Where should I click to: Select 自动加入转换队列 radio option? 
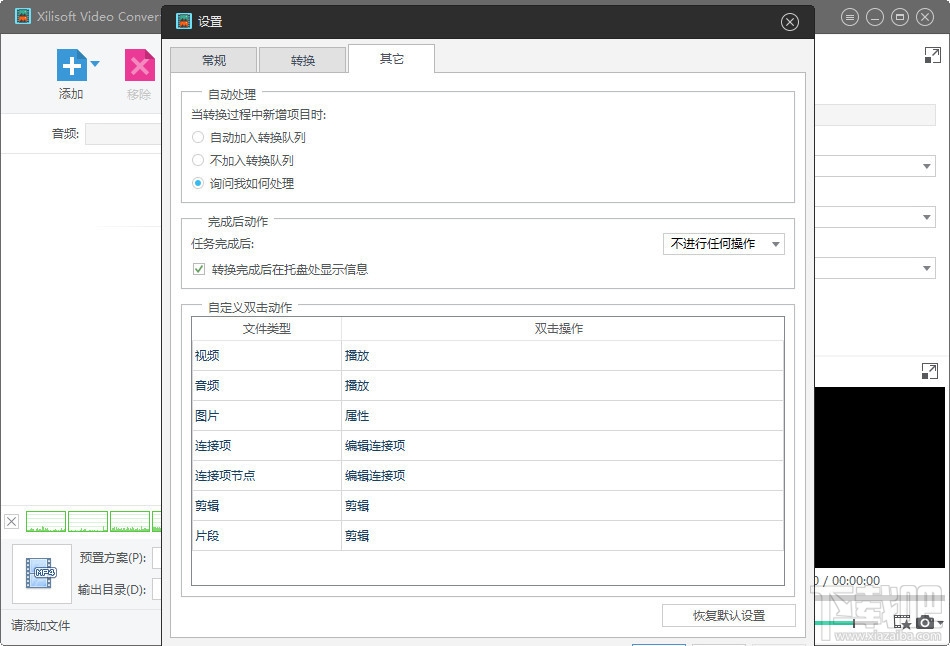point(198,137)
